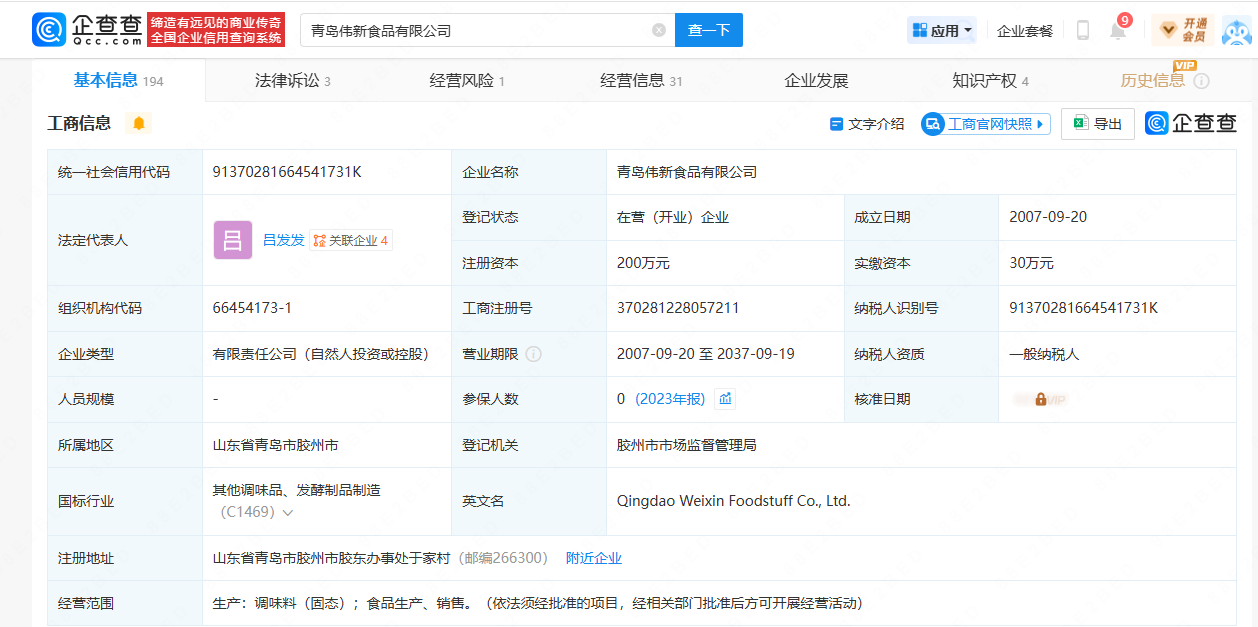Select the credit code 91370281664541731K
1258x627 pixels.
[287, 172]
